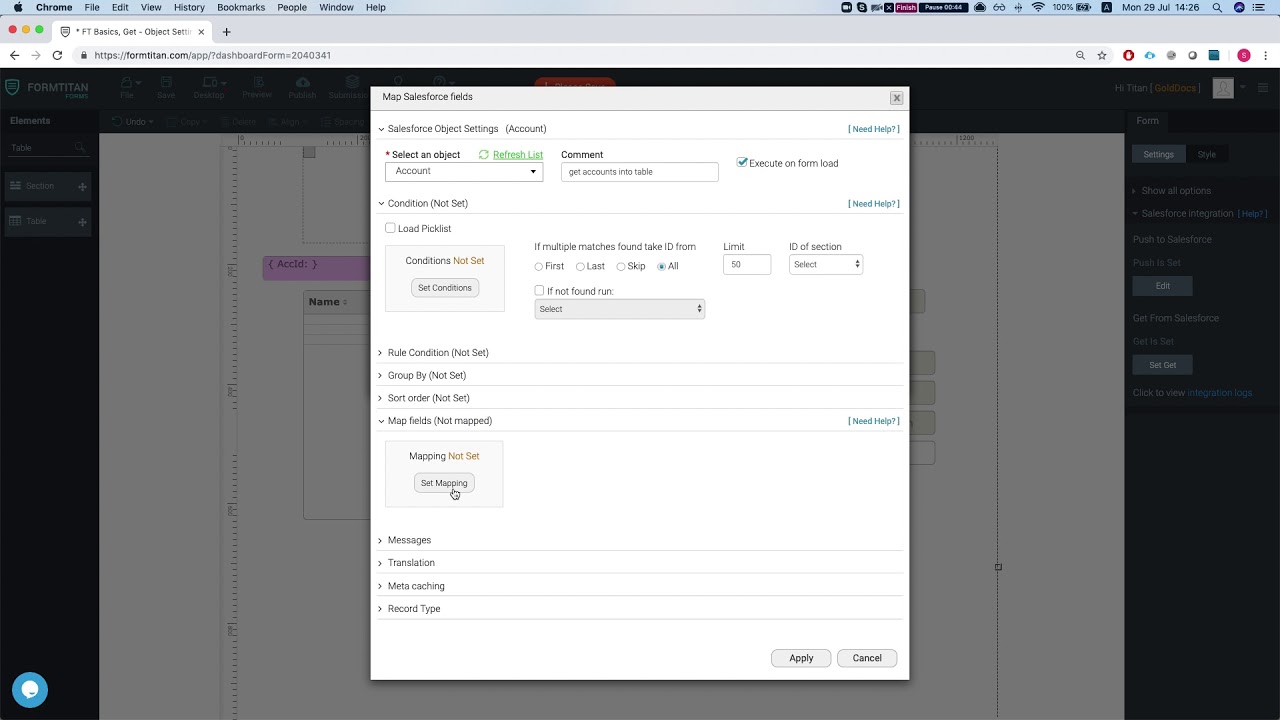Screen dimensions: 1280x720
Task: Click the search icon in Elements panel
Action: tap(80, 148)
